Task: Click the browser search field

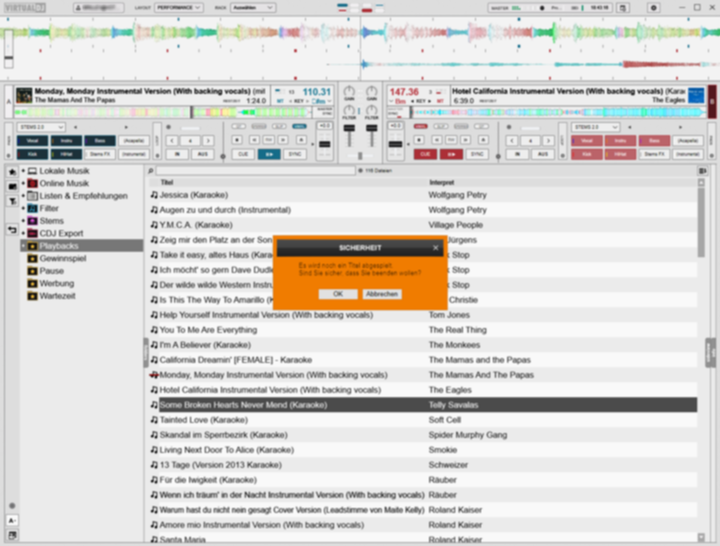Action: pyautogui.click(x=255, y=171)
